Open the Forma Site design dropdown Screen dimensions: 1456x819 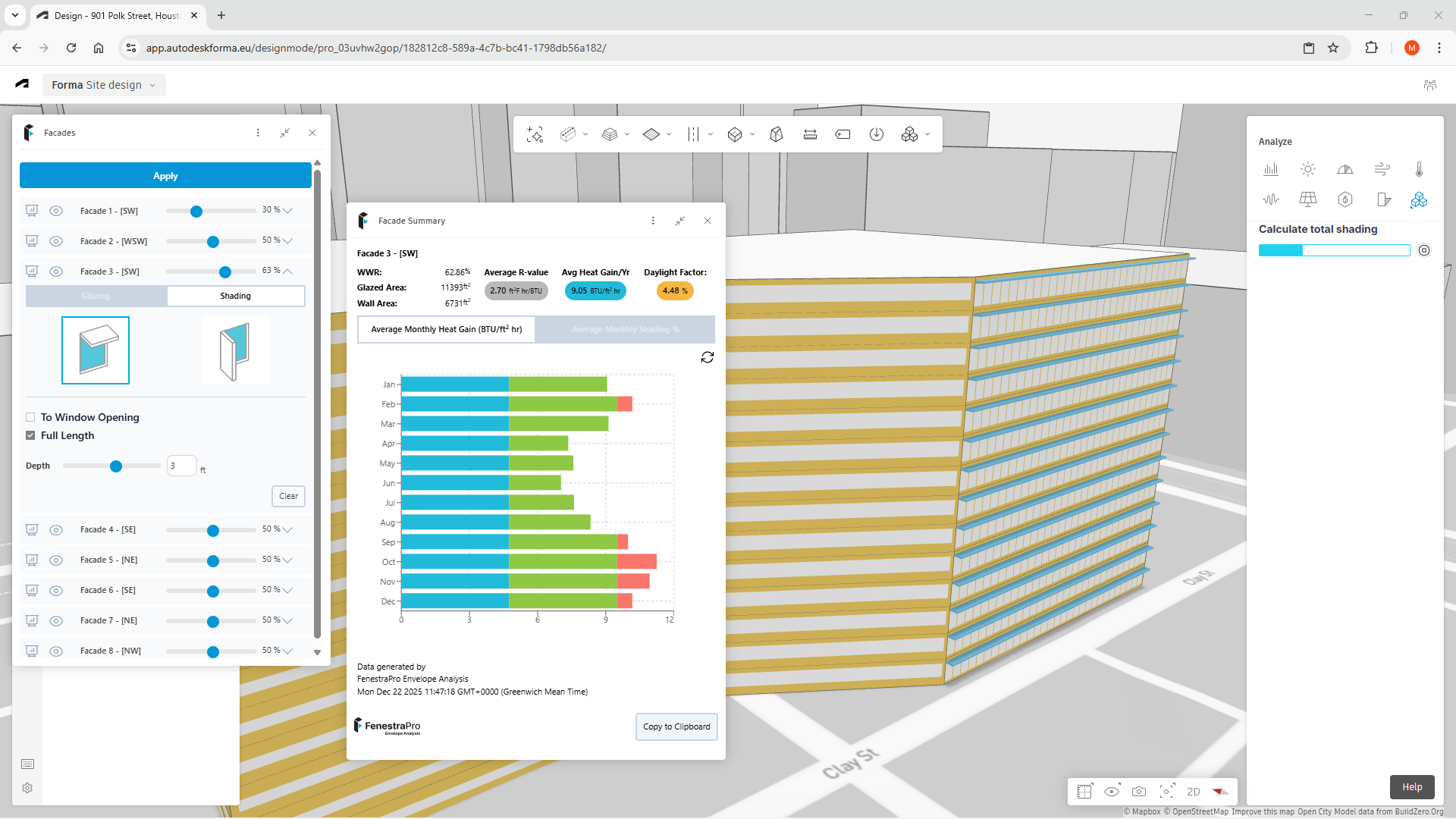pyautogui.click(x=104, y=85)
